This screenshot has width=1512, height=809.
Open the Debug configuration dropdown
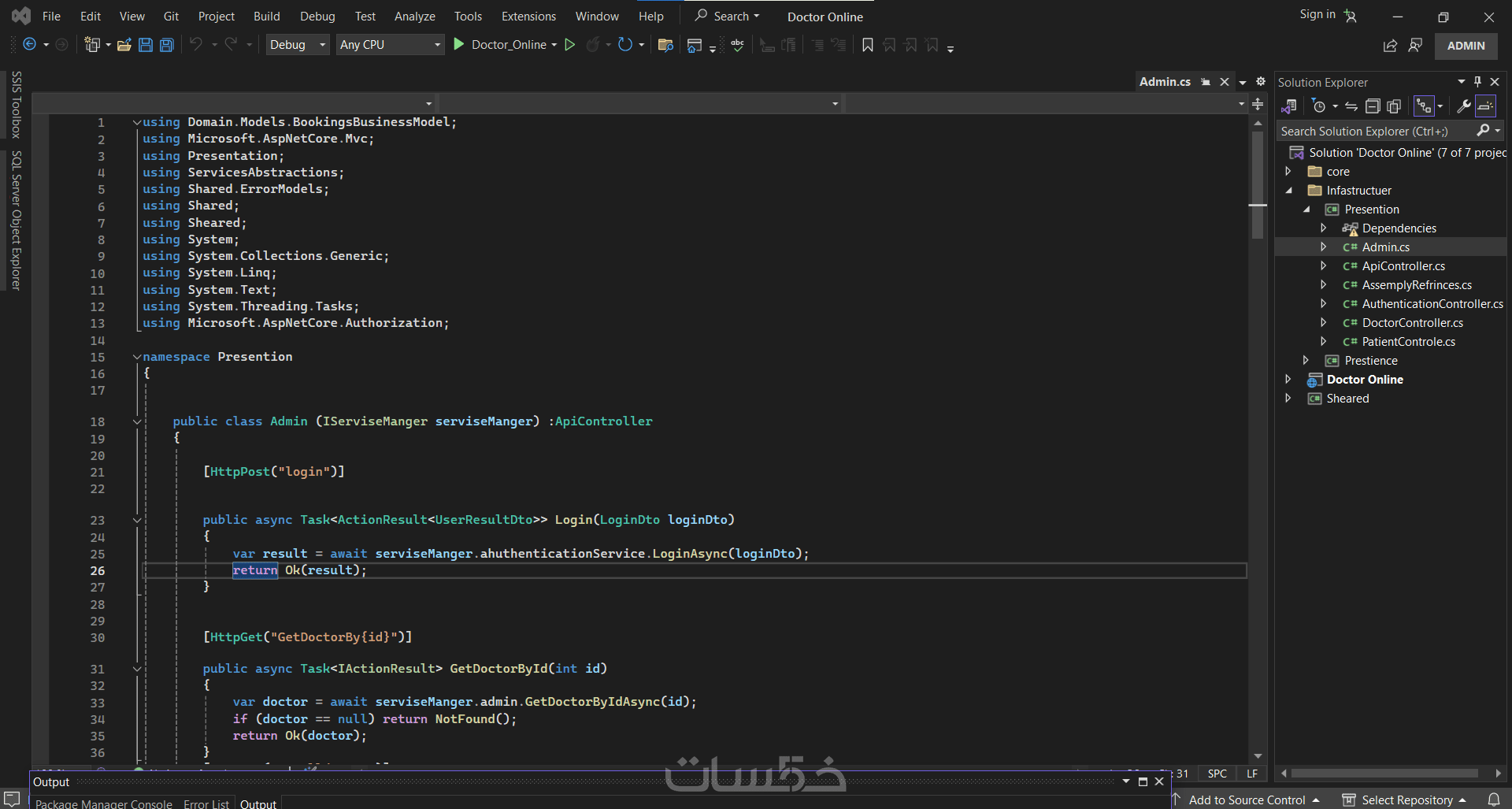tap(298, 45)
